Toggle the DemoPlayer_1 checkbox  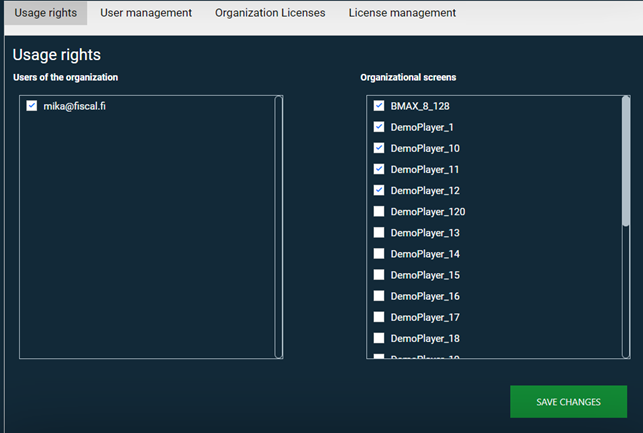pos(379,127)
